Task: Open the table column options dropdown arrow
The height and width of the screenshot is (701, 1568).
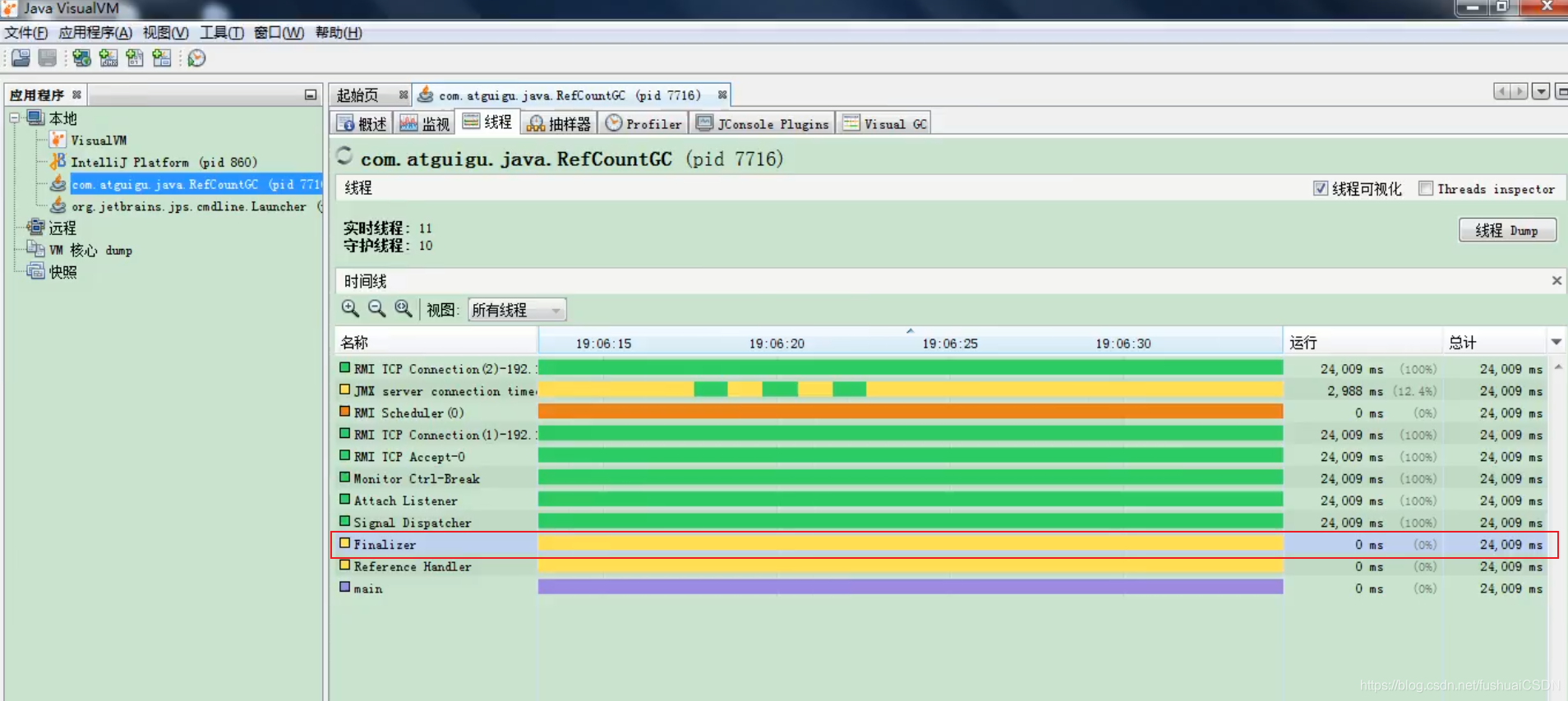Action: [x=1556, y=342]
